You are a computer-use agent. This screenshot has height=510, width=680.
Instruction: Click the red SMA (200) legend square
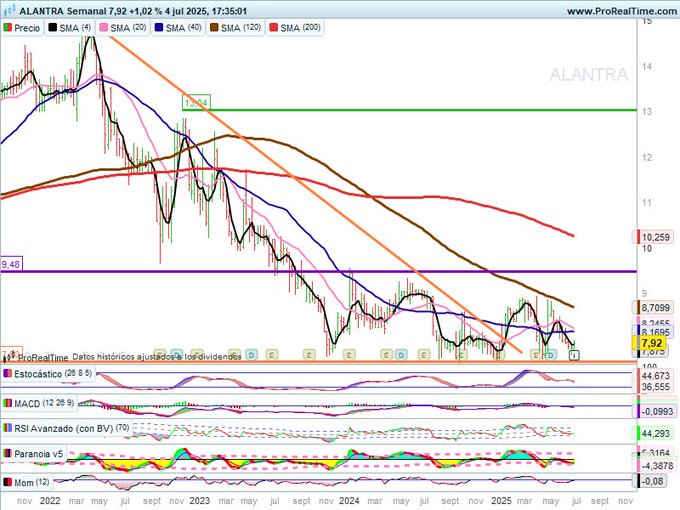coord(274,28)
